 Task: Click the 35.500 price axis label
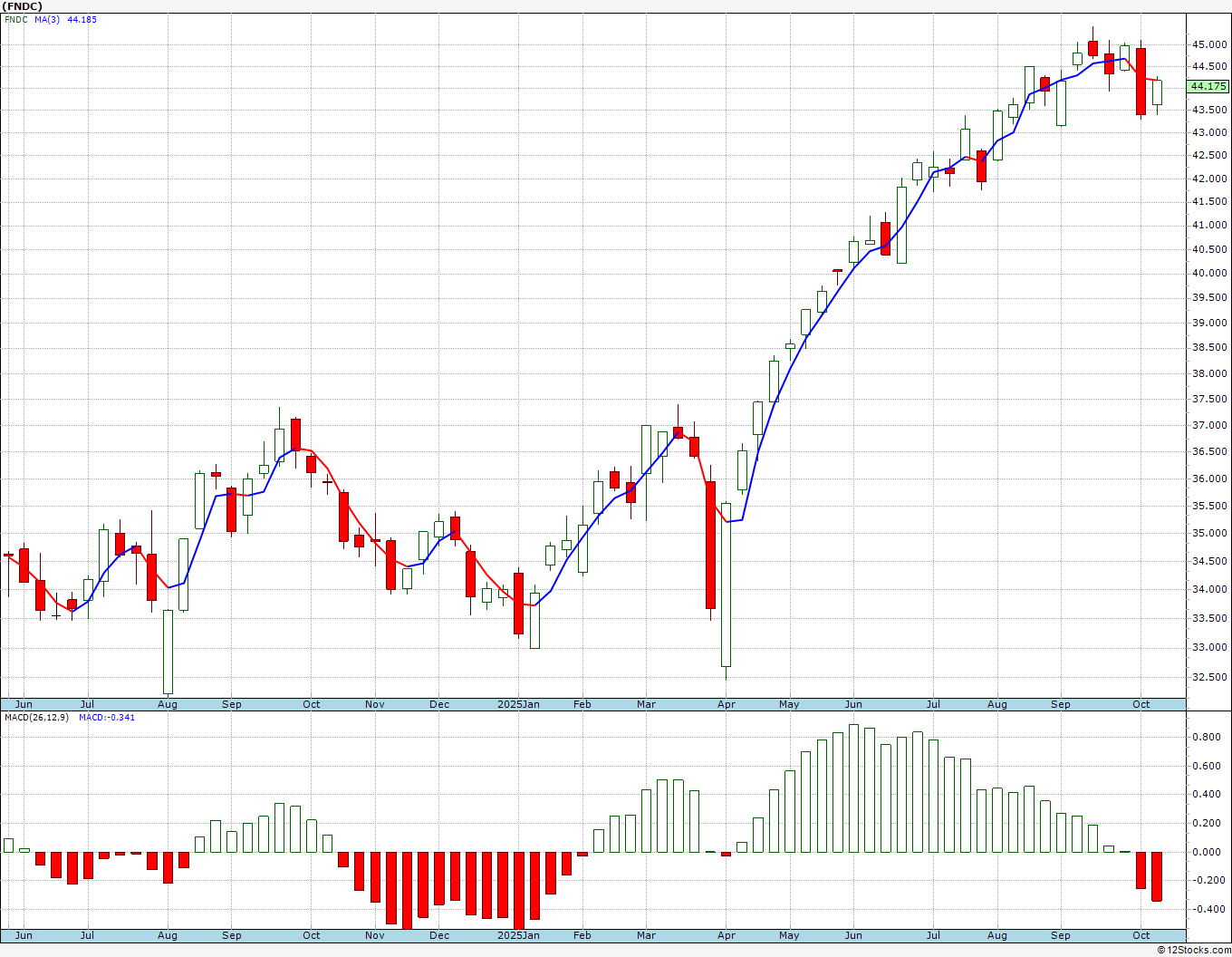[x=1209, y=506]
